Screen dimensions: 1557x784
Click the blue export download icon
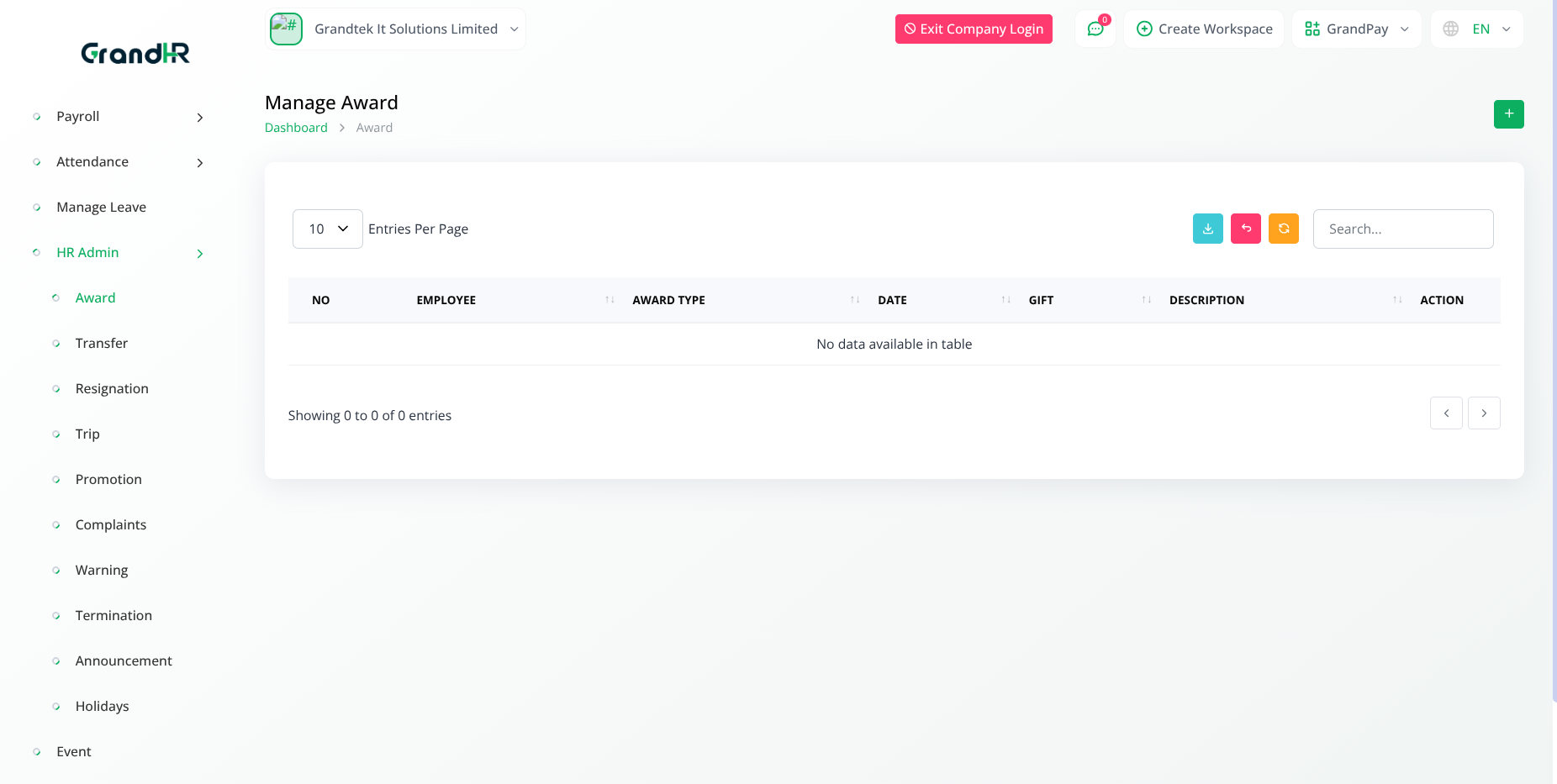[1207, 229]
